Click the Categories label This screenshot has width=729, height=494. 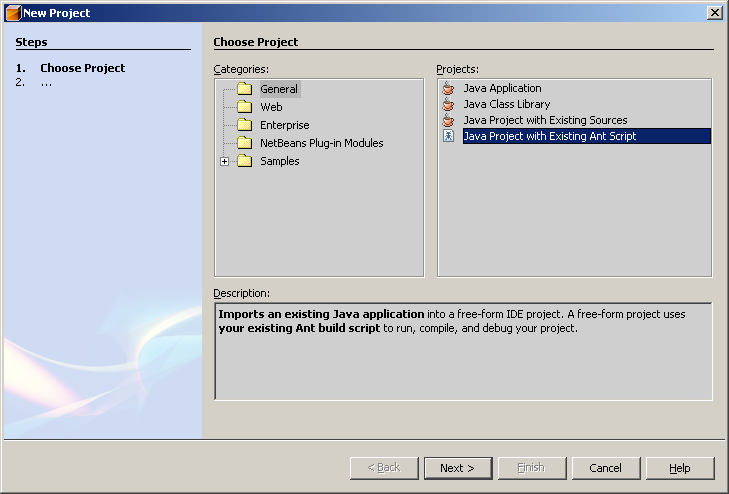(241, 69)
